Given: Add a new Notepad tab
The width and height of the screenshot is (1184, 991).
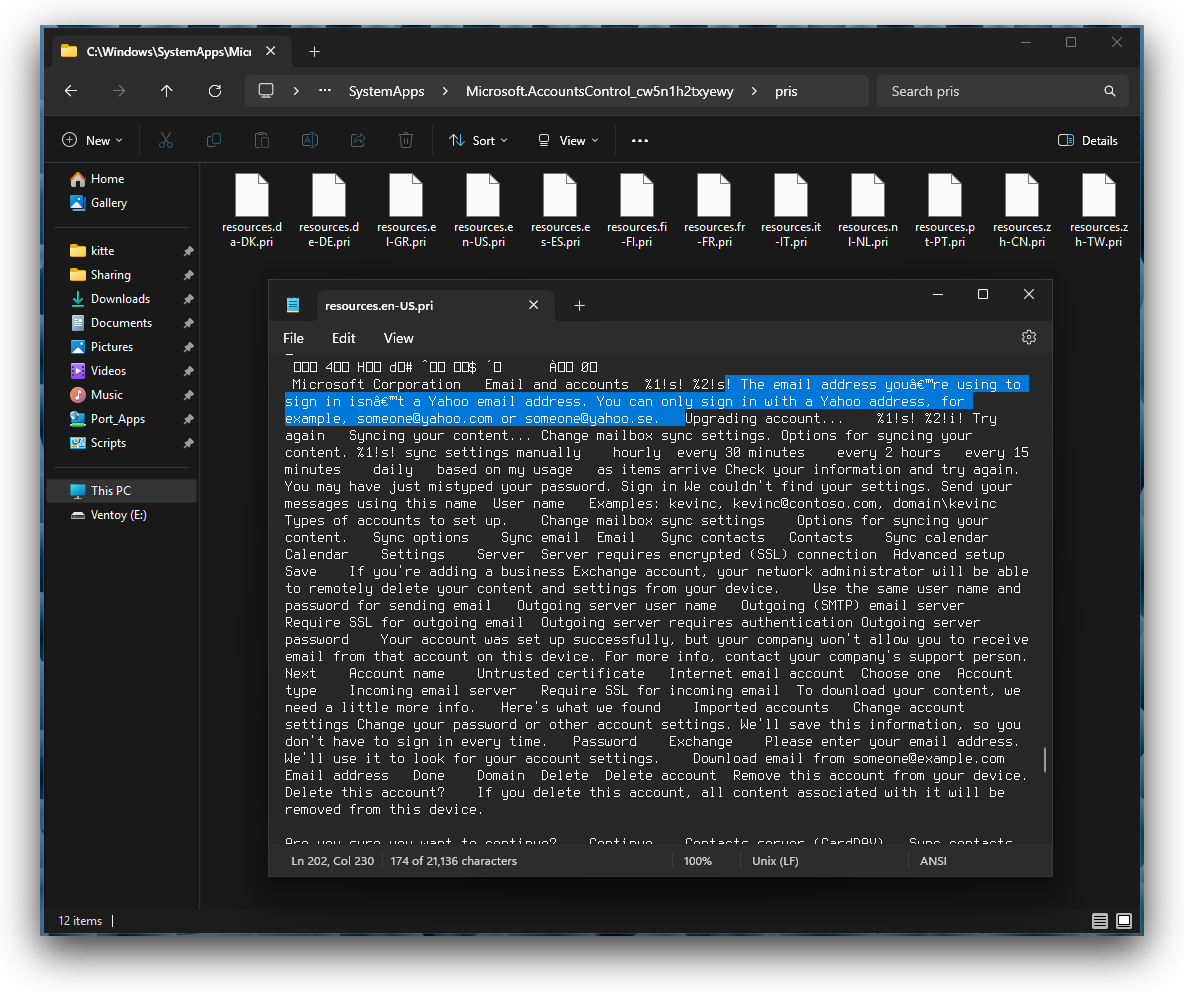Looking at the screenshot, I should (579, 306).
